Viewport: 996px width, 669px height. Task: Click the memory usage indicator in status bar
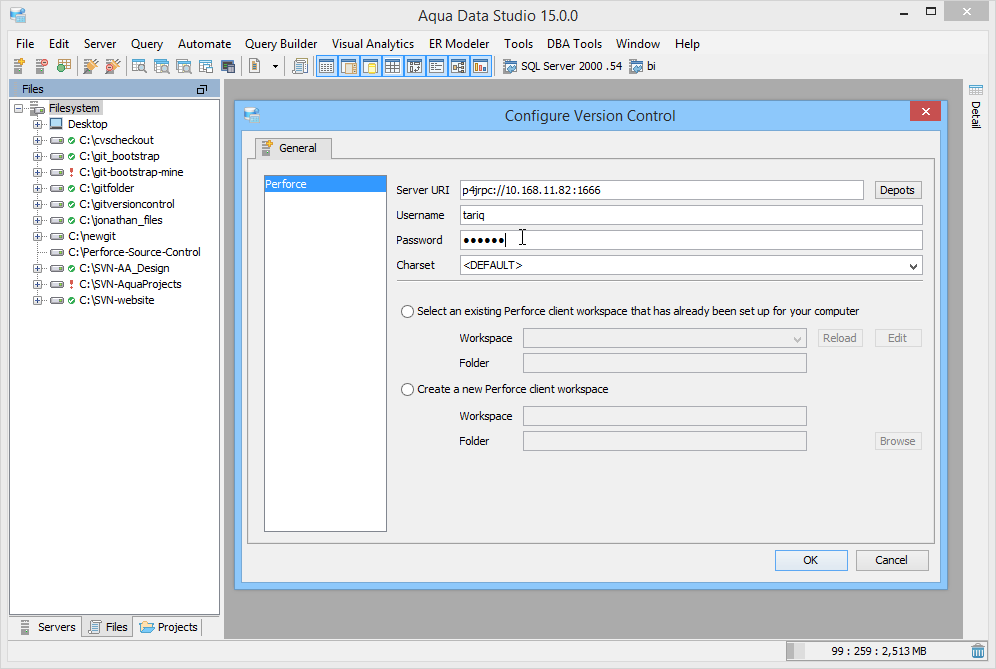tap(877, 651)
